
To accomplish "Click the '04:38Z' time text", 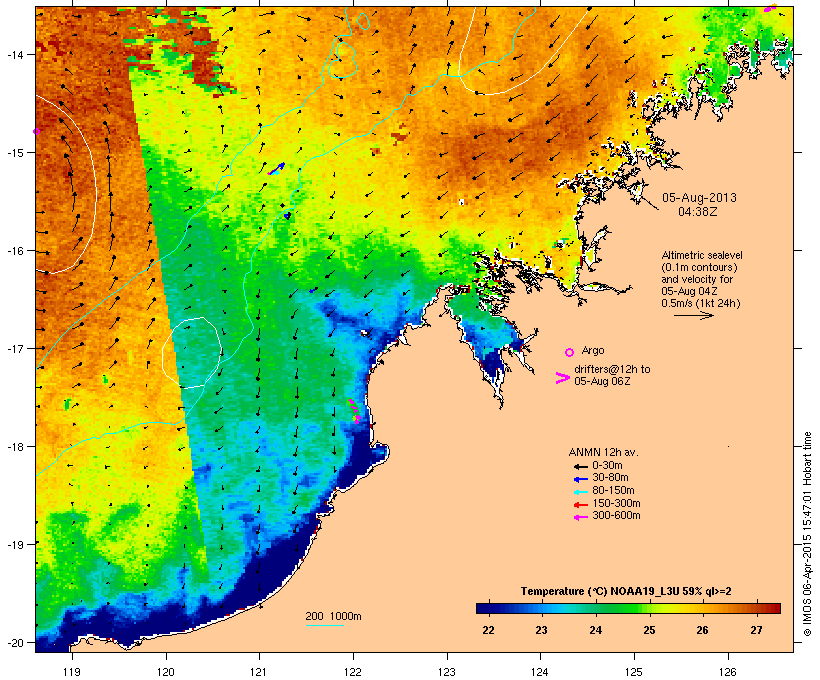I will pyautogui.click(x=698, y=212).
